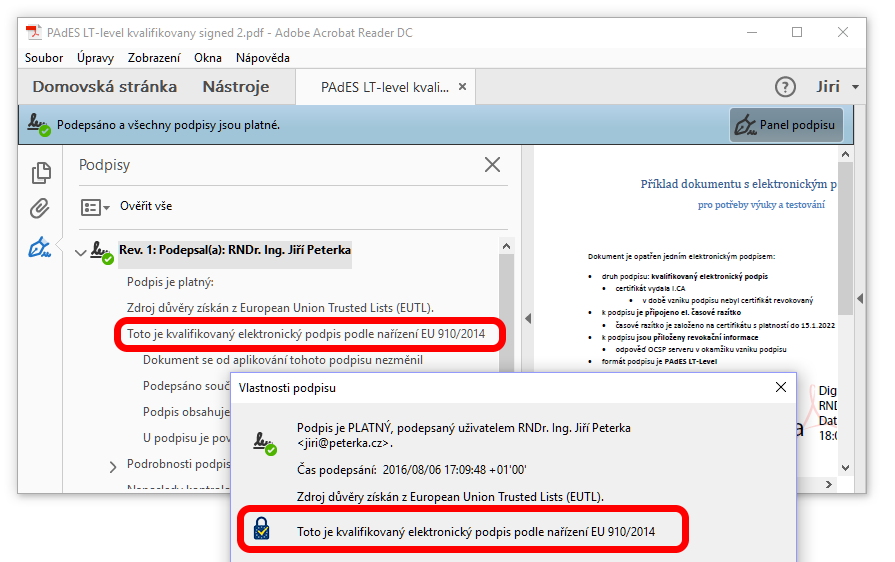Click horizontal scroll right arrow in document

click(829, 484)
